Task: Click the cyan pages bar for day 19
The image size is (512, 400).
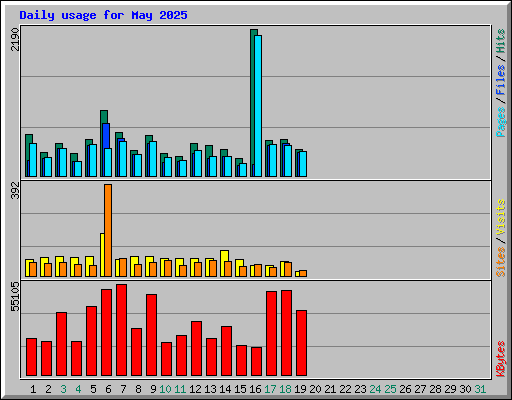Action: point(303,164)
